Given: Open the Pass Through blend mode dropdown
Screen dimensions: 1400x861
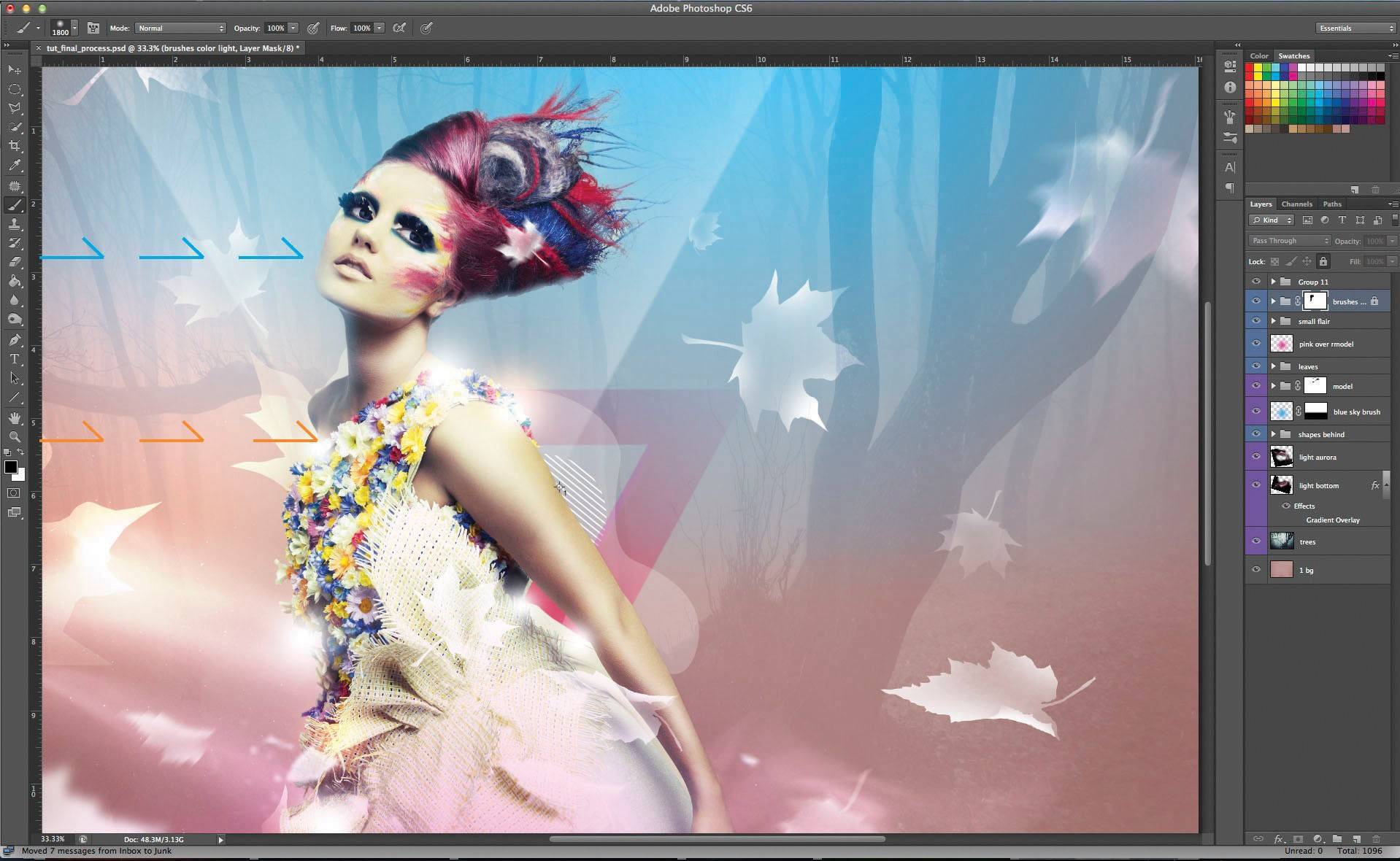Looking at the screenshot, I should 1290,240.
